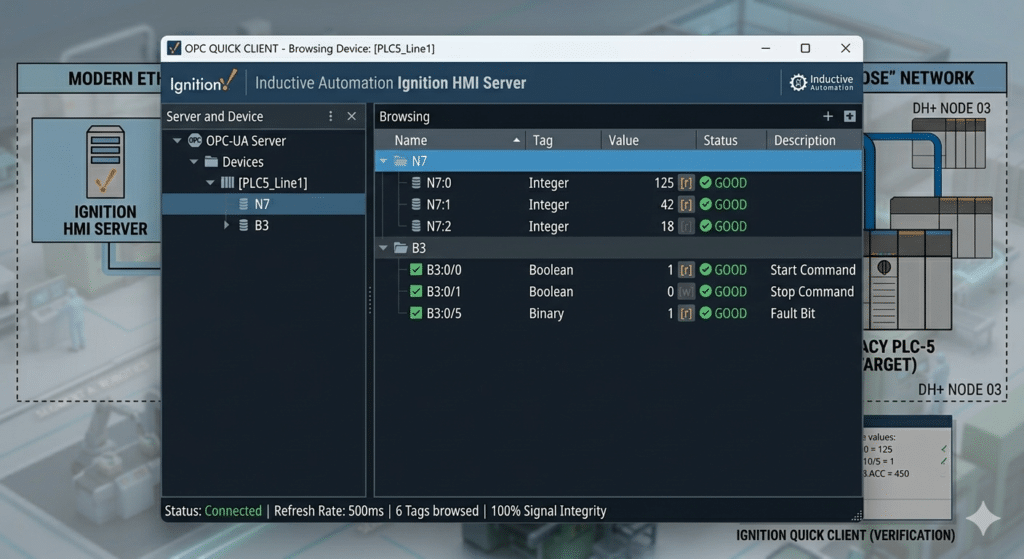Select N7 in the Server and Device tree
The height and width of the screenshot is (559, 1024).
(x=262, y=204)
